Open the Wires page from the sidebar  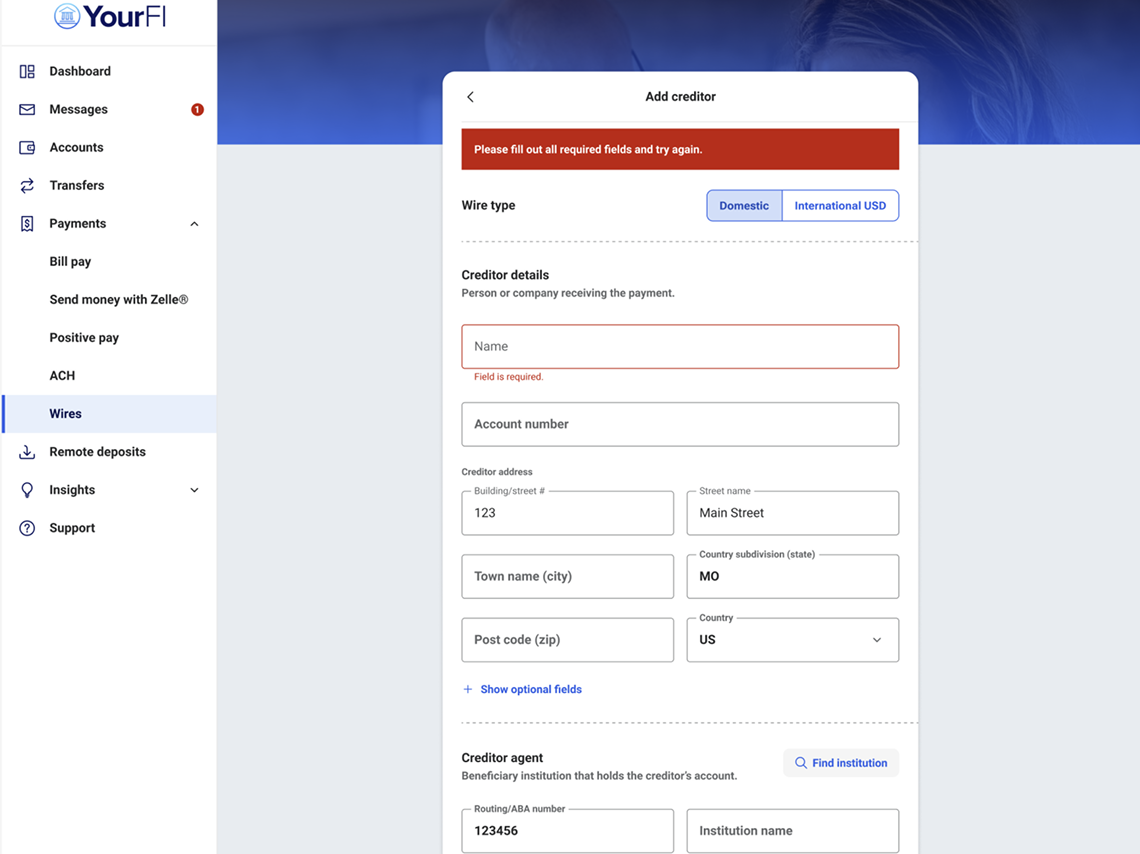(65, 413)
